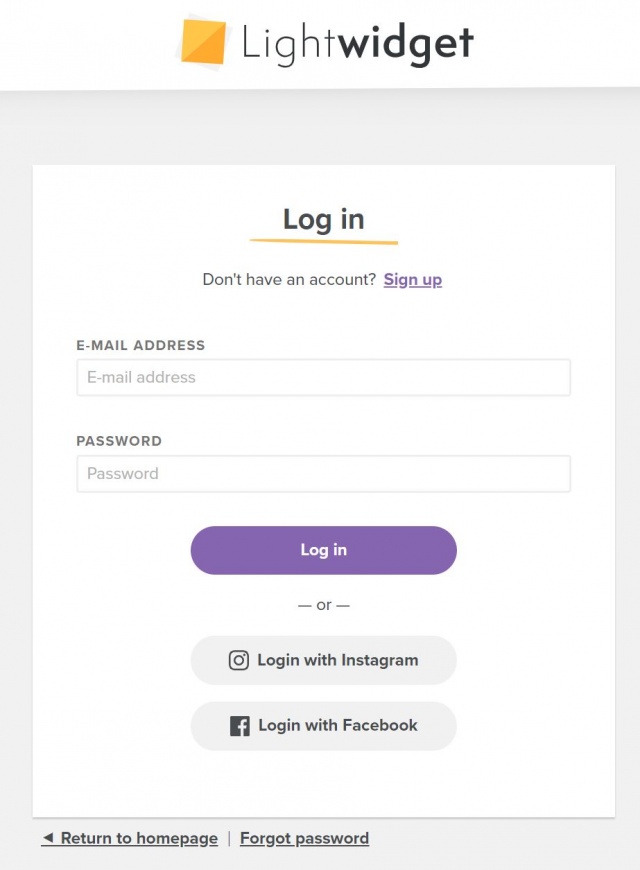Click the Instagram camera icon
The image size is (640, 870).
[239, 660]
